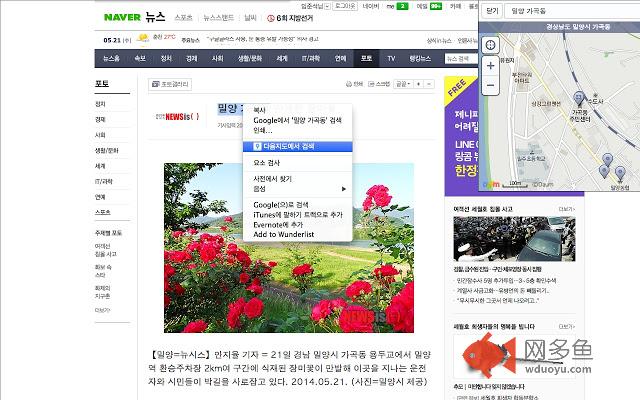Choose Google에서 '밀양 가곡동' 검색
The width and height of the screenshot is (640, 400).
(x=298, y=120)
